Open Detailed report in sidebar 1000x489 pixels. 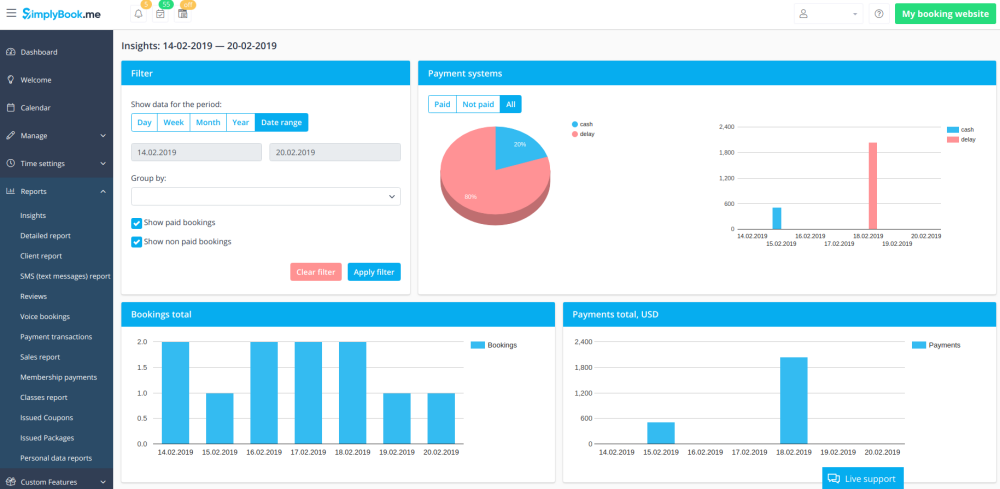coord(45,236)
